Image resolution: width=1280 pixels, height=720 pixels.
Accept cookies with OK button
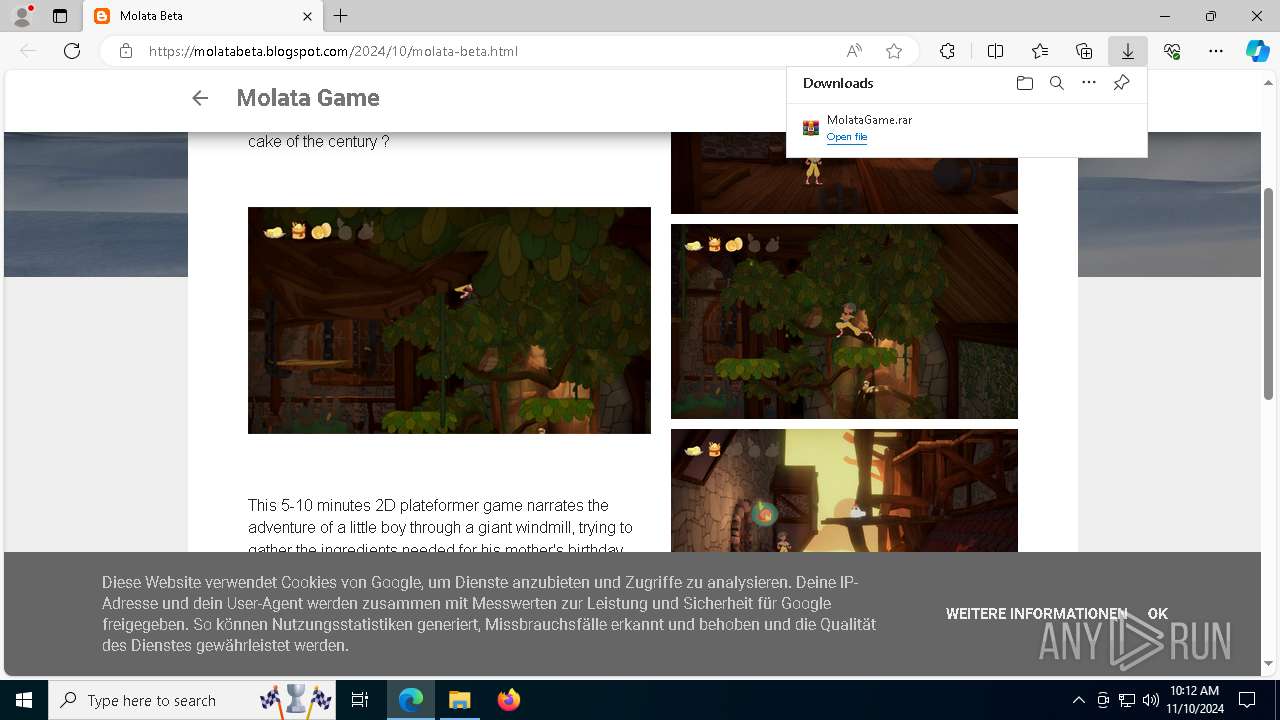point(1158,614)
